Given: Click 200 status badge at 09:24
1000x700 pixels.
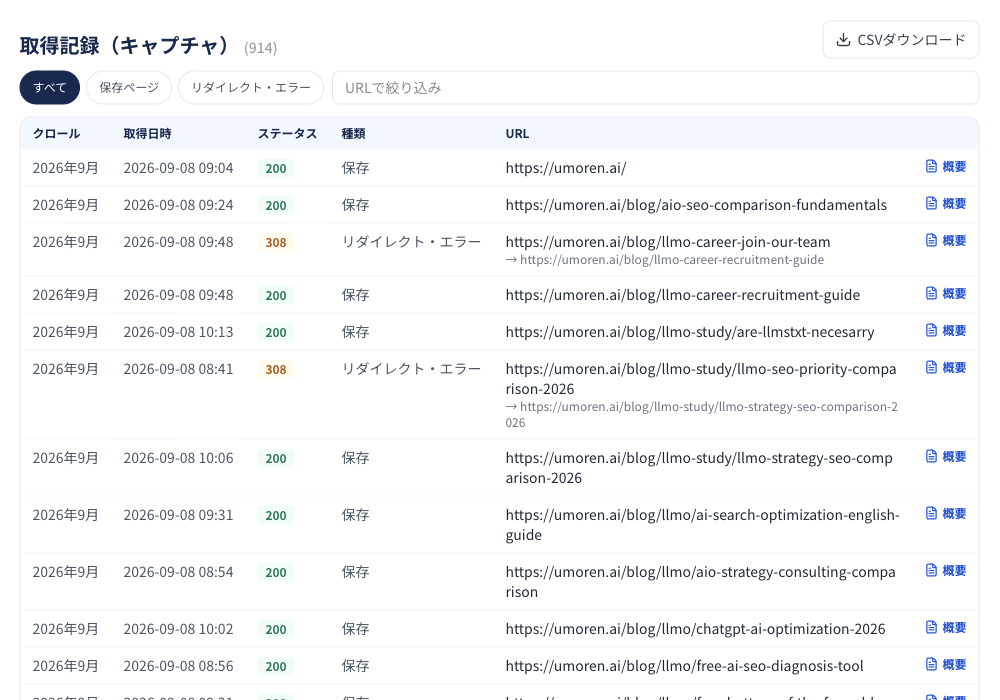Looking at the screenshot, I should pyautogui.click(x=276, y=205).
